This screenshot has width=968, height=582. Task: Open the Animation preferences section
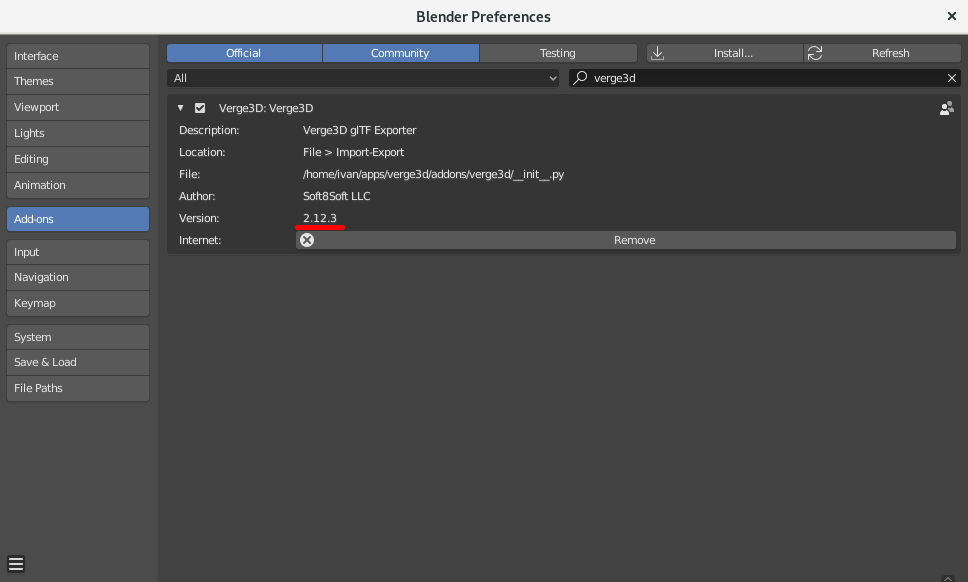point(78,185)
